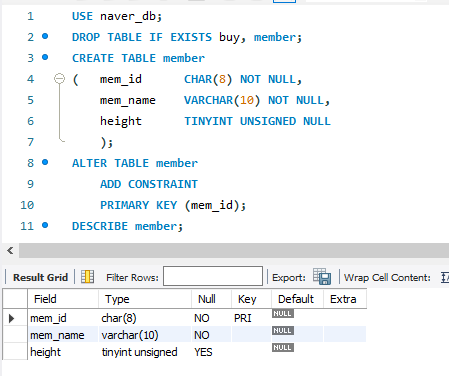449x376 pixels.
Task: Click the PRI key cell
Action: pyautogui.click(x=251, y=318)
